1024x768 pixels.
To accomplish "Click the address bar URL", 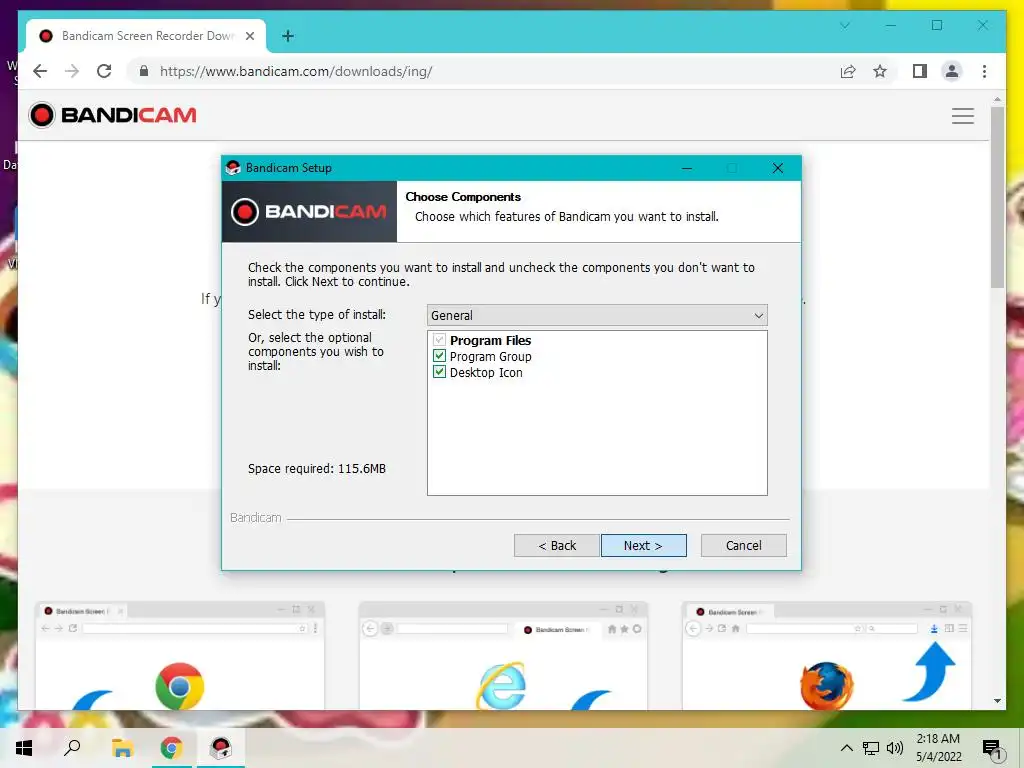I will point(296,71).
